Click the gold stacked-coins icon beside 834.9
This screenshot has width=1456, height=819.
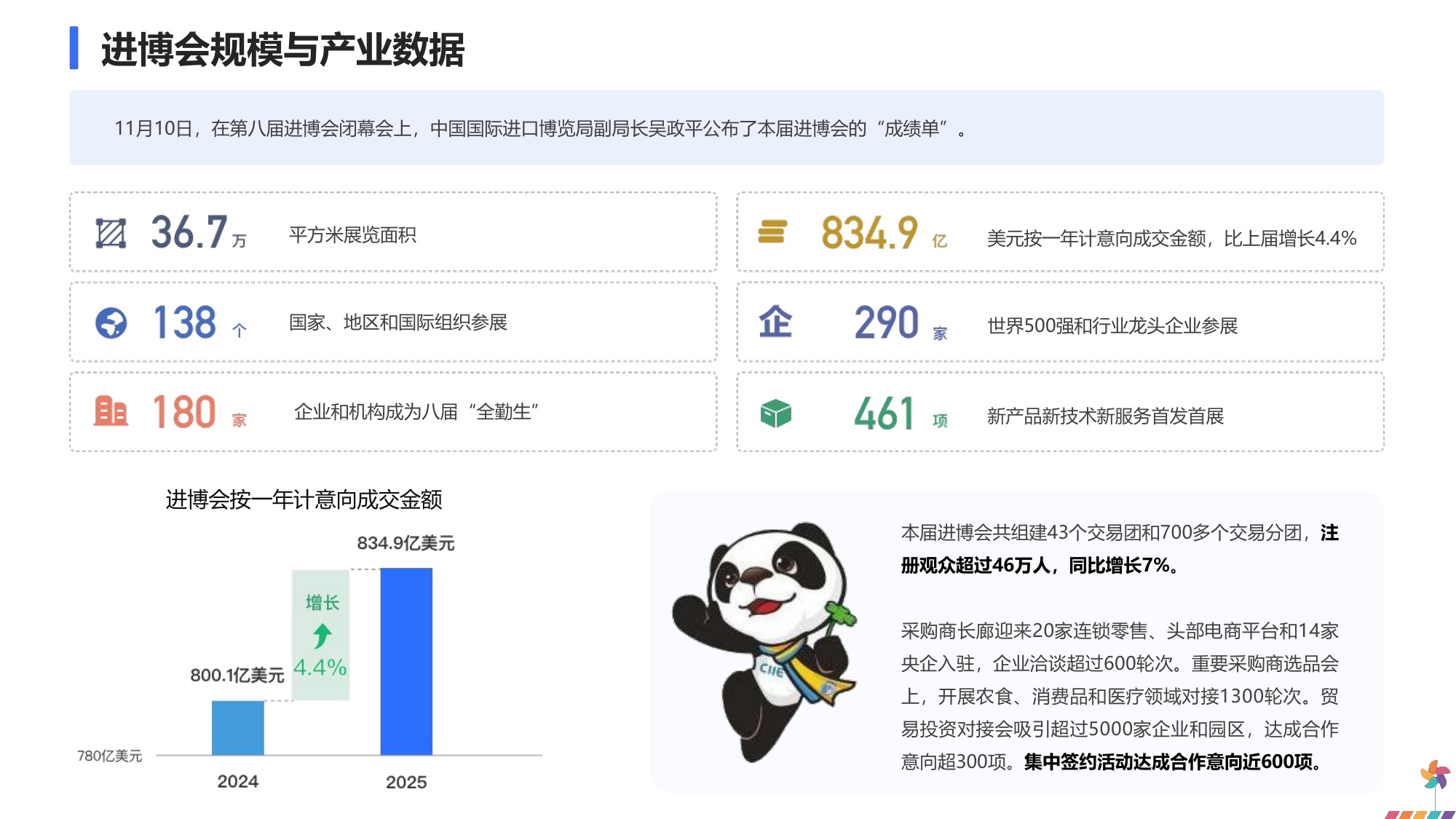pyautogui.click(x=773, y=233)
